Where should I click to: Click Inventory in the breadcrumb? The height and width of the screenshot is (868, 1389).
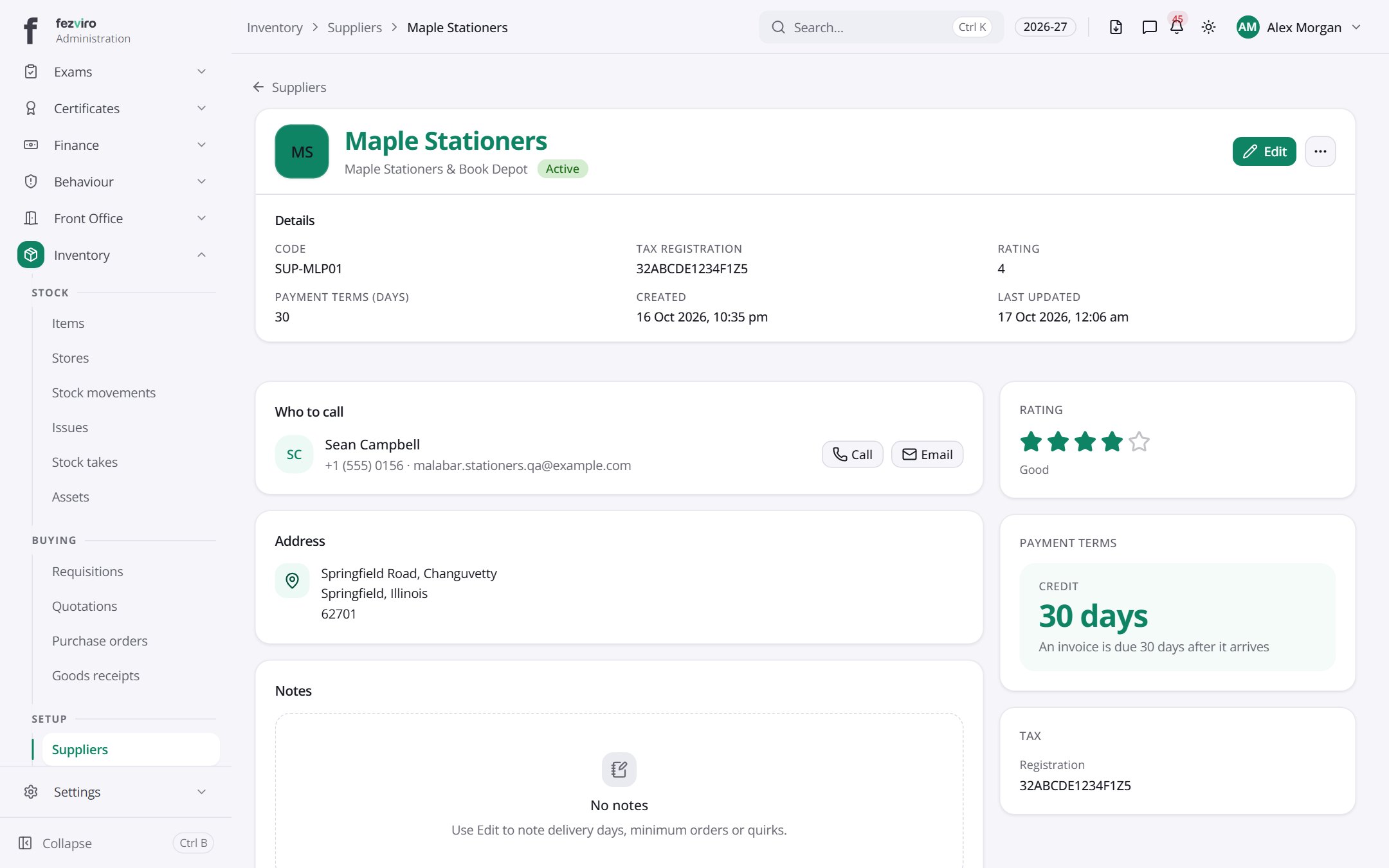275,27
